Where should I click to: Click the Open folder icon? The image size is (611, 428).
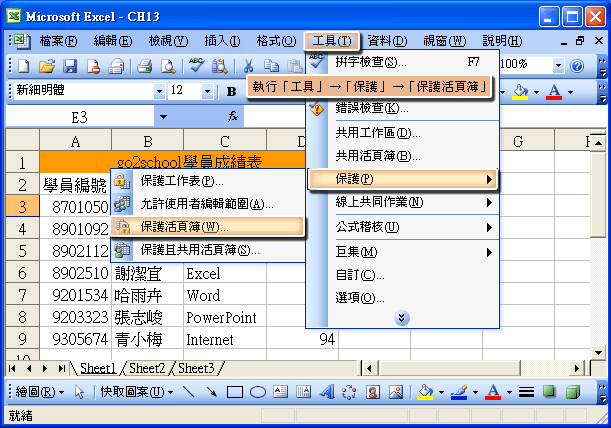(46, 66)
